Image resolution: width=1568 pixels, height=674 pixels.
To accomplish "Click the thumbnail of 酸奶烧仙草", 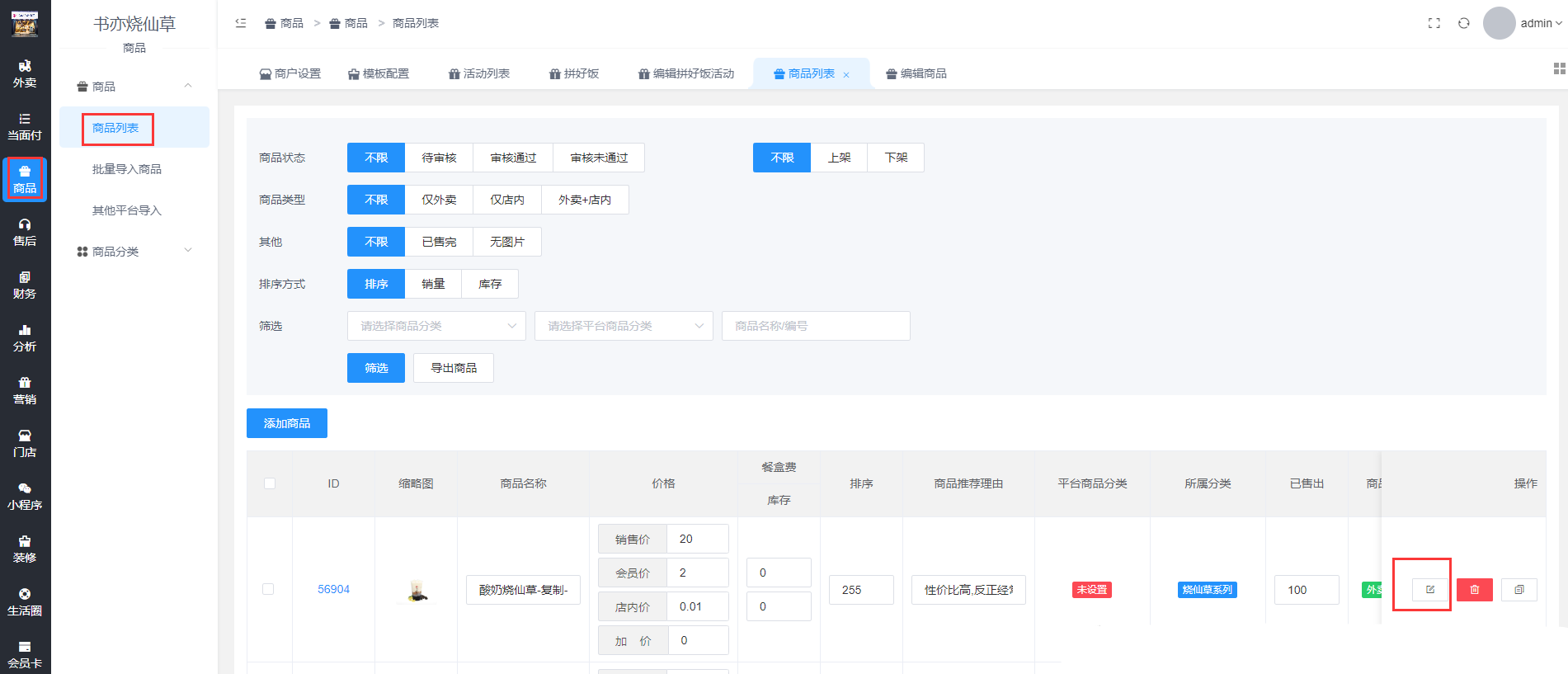I will click(417, 590).
